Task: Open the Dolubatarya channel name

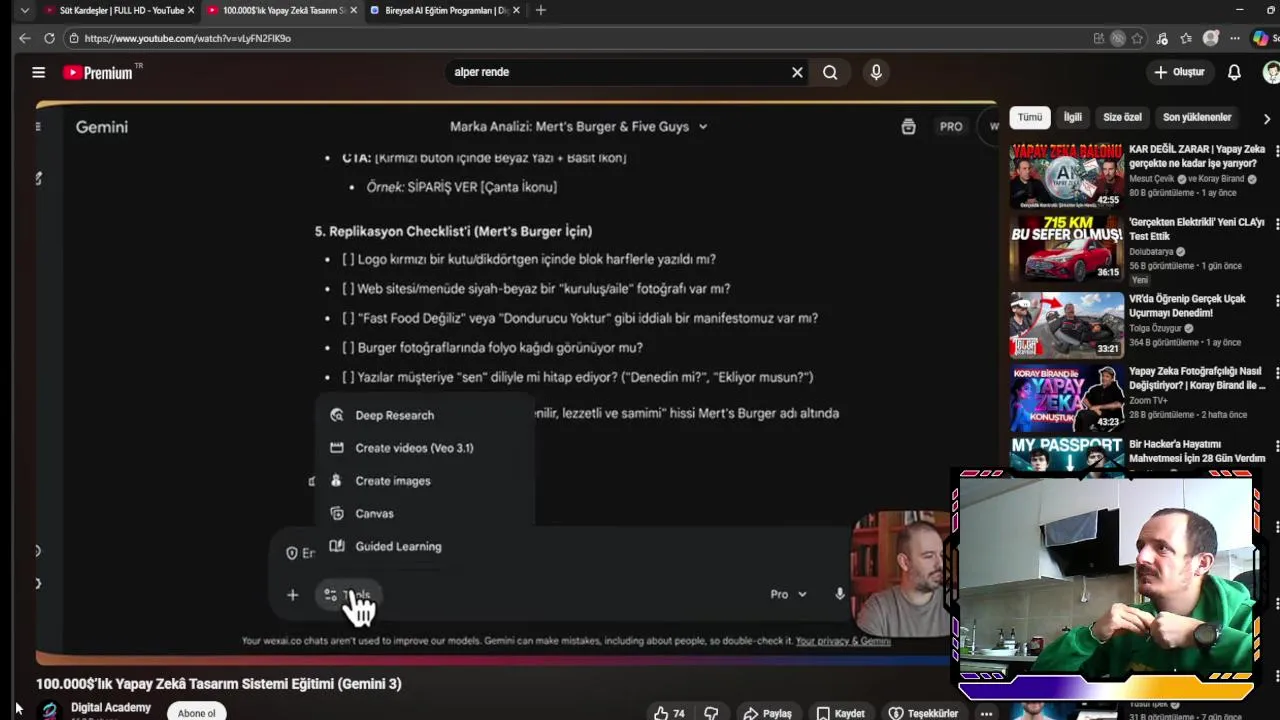Action: point(1151,252)
